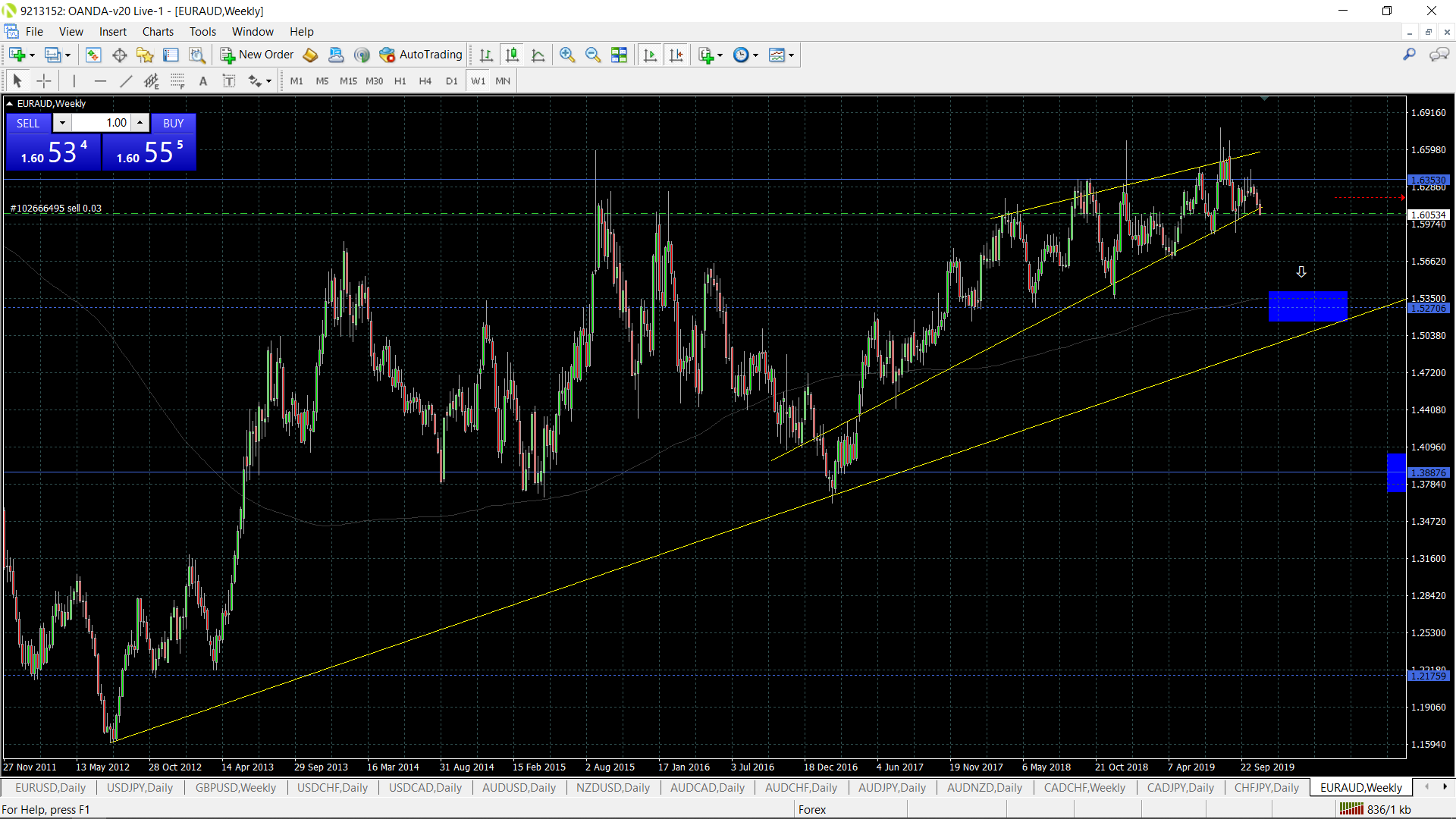The height and width of the screenshot is (819, 1456).
Task: Expand the arrows objects dropdown arrow
Action: pyautogui.click(x=268, y=80)
